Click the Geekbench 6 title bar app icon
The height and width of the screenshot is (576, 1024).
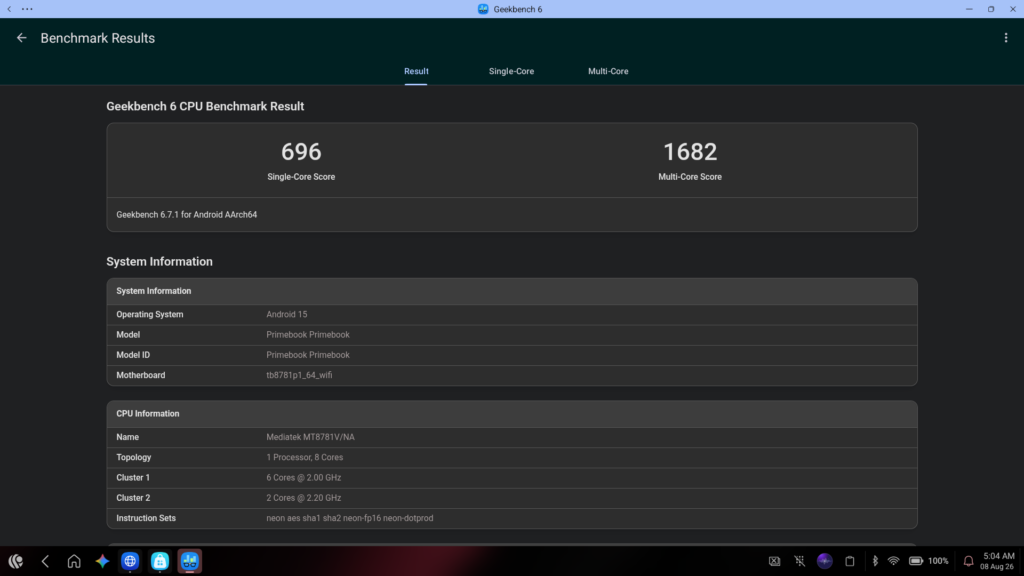point(483,9)
